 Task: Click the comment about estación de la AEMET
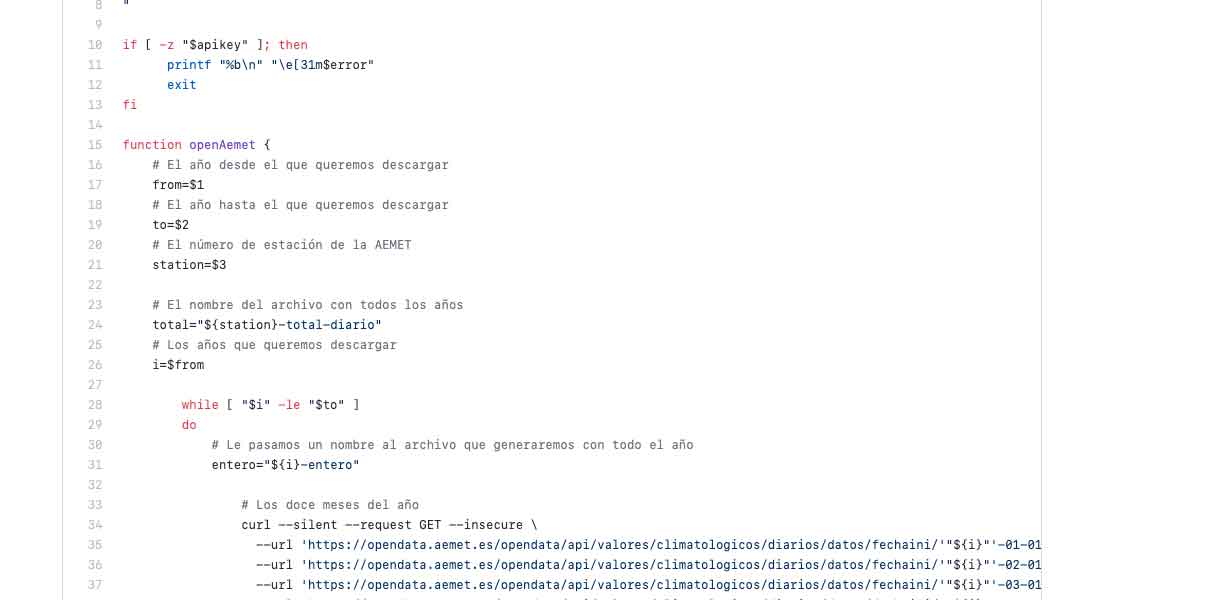[x=282, y=245]
